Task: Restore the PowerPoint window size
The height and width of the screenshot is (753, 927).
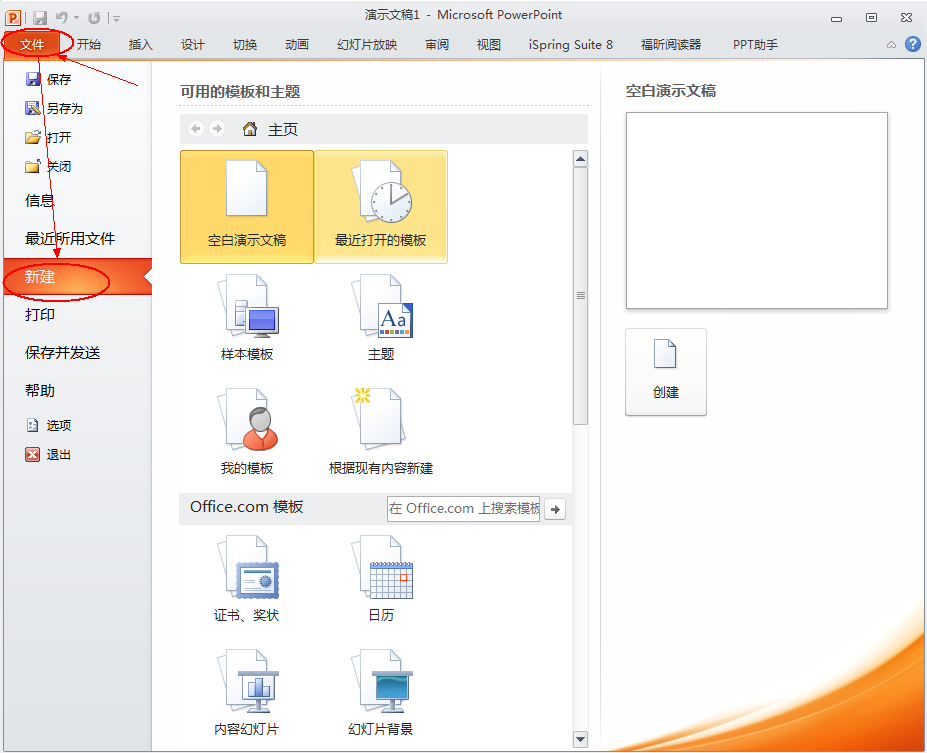Action: (871, 18)
